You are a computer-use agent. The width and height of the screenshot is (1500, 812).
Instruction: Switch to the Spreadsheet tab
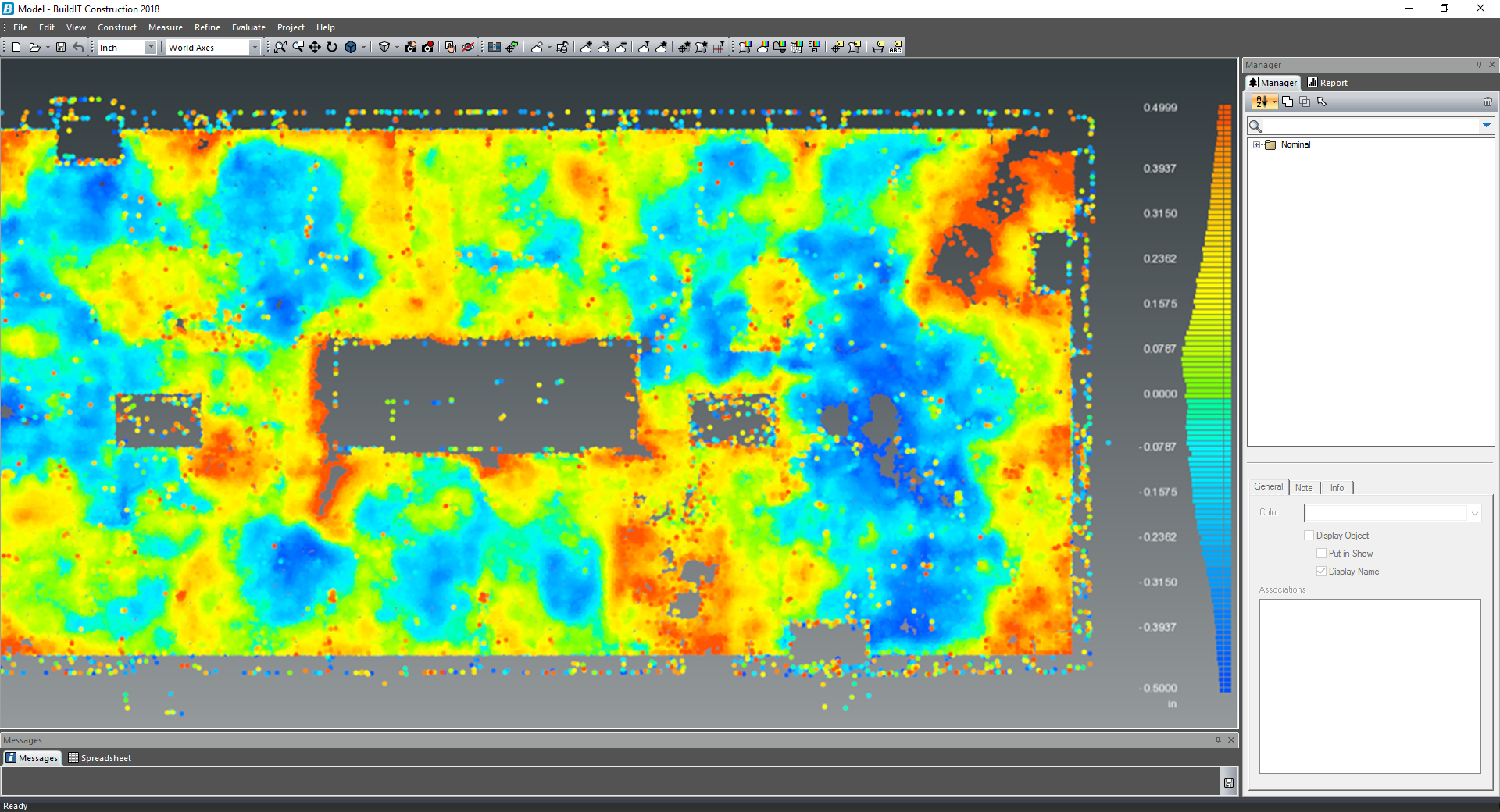[x=99, y=758]
